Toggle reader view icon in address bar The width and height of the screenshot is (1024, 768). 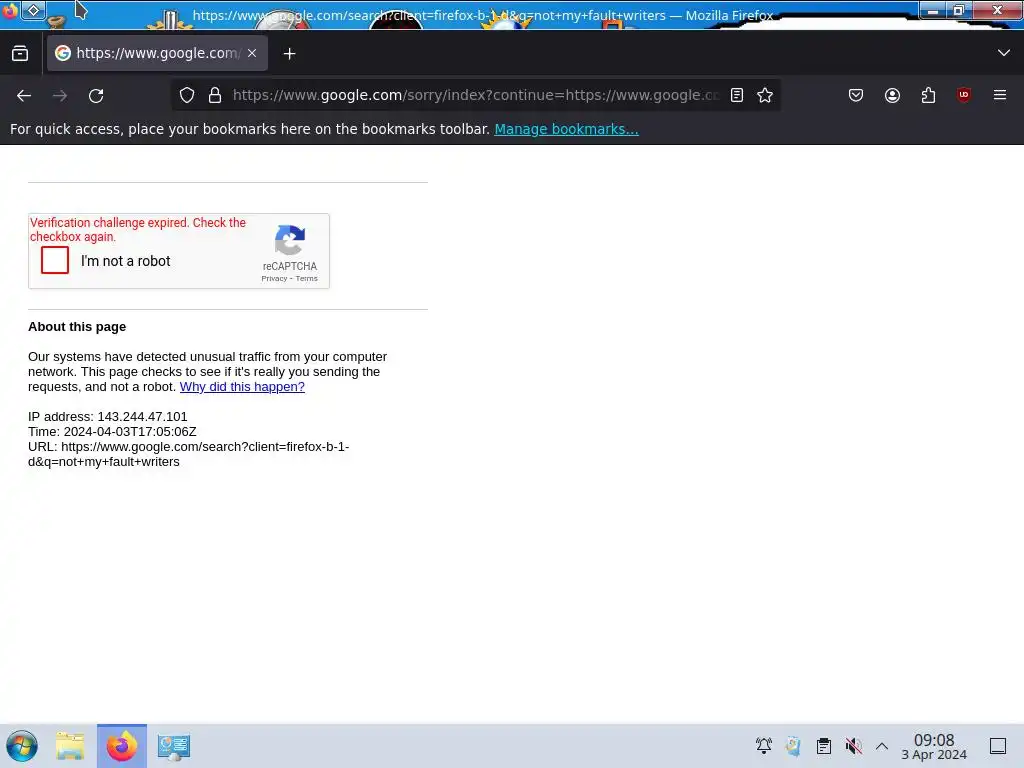[737, 95]
